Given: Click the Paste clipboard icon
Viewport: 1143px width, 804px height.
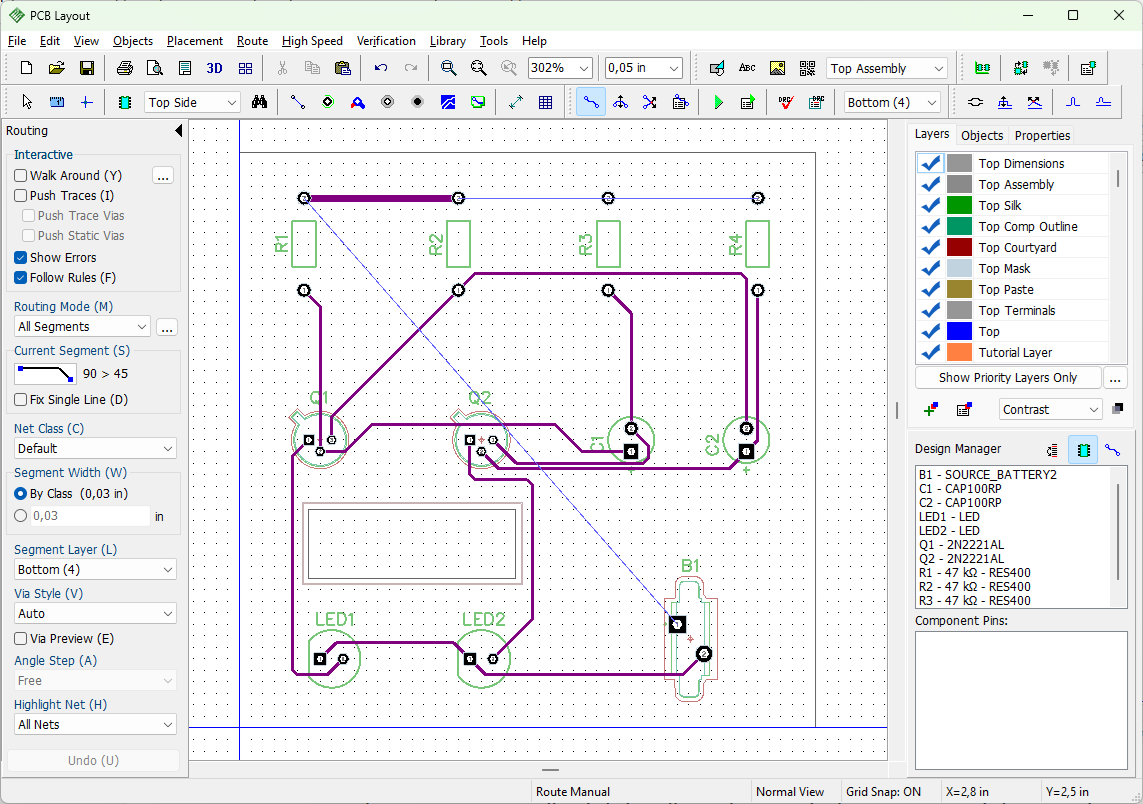Looking at the screenshot, I should pyautogui.click(x=343, y=68).
